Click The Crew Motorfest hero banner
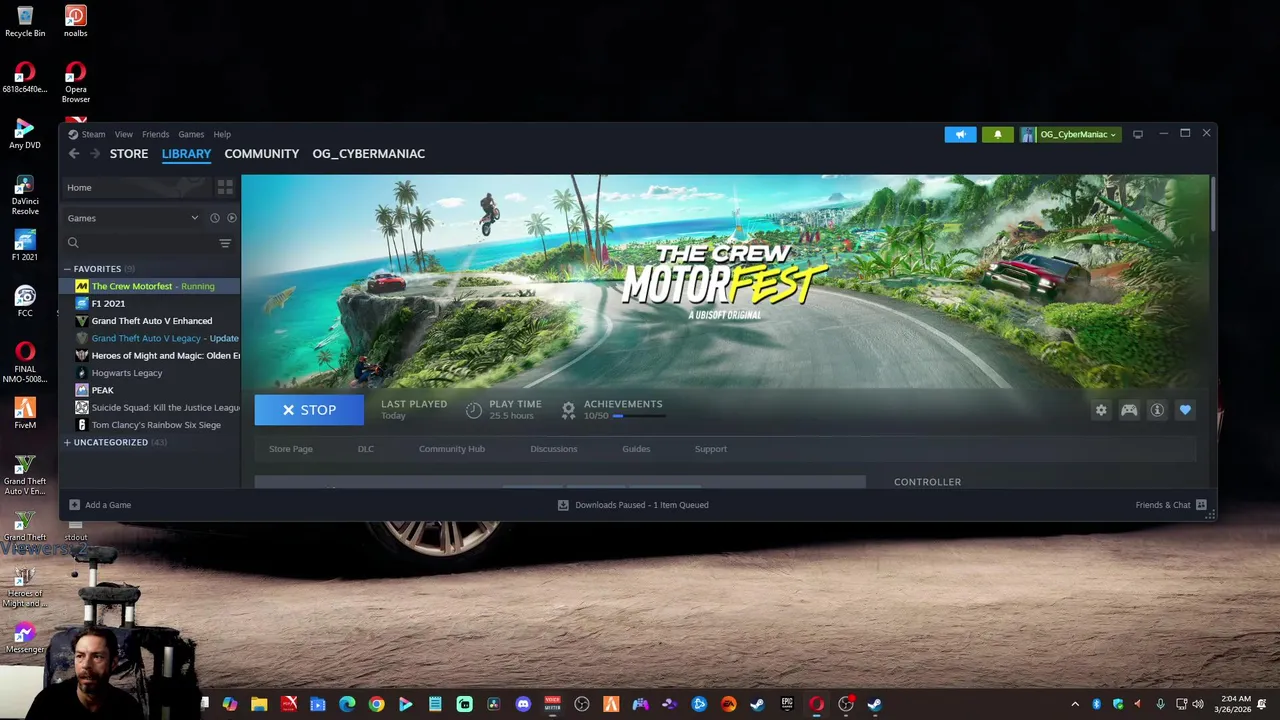 [x=725, y=281]
